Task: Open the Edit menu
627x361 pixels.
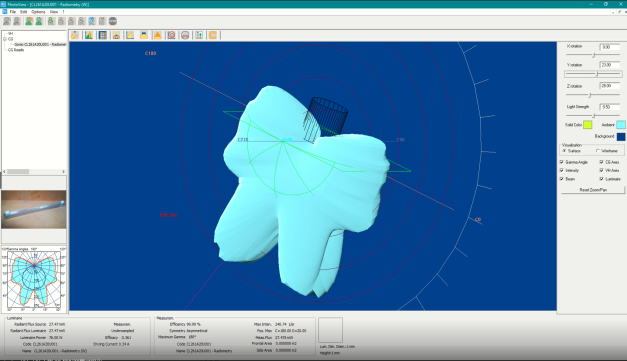Action: (24, 12)
